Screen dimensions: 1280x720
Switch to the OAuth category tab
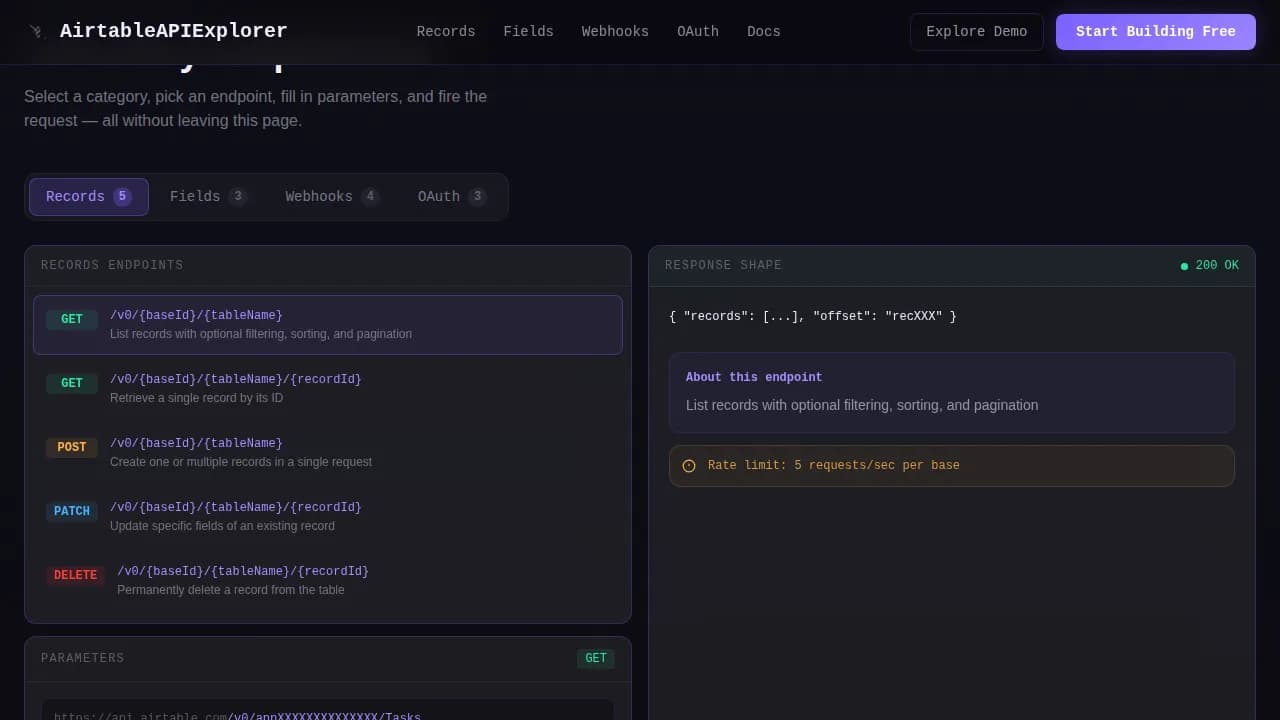(x=450, y=196)
